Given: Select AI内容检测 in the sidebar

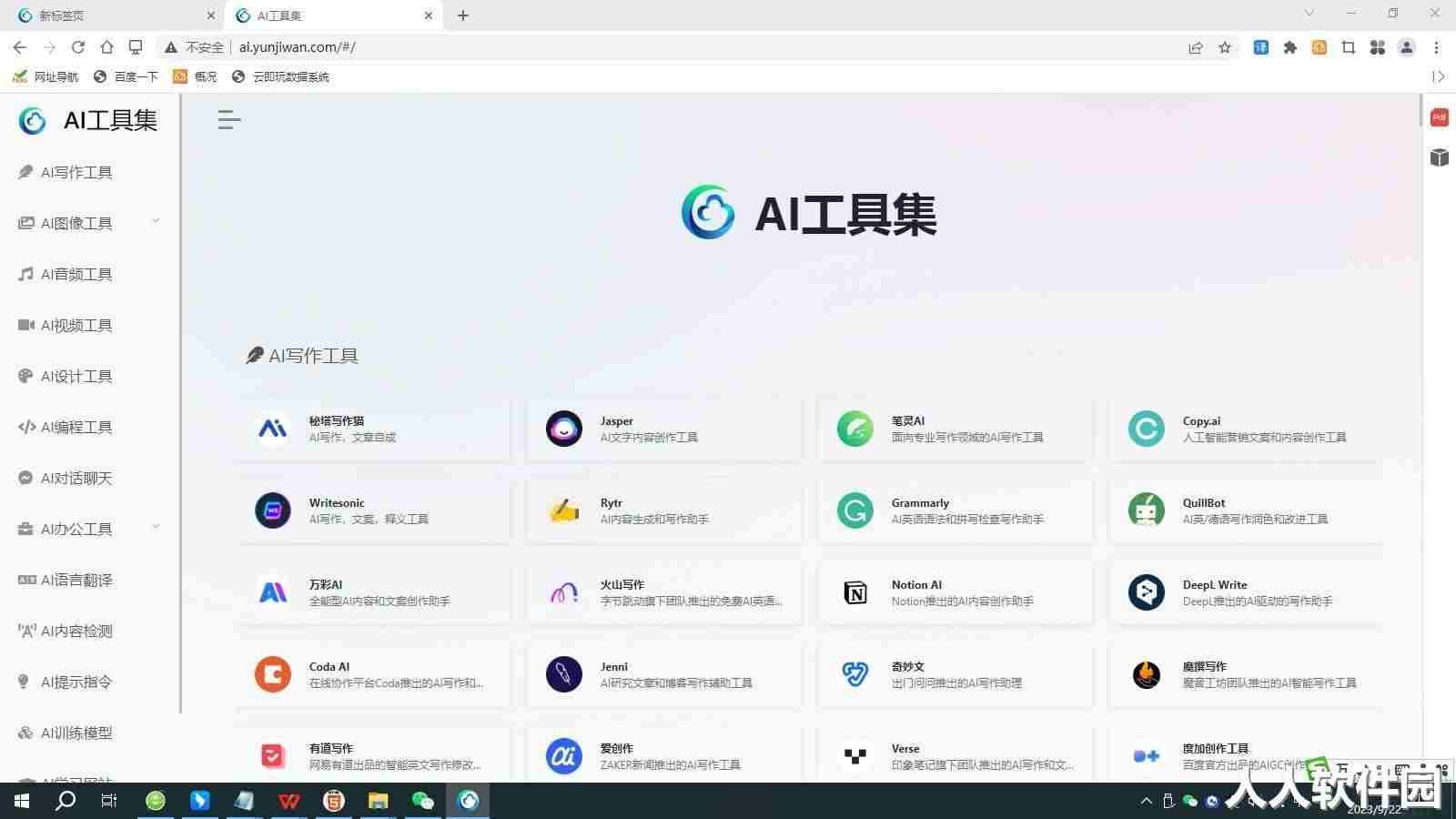Looking at the screenshot, I should point(76,631).
